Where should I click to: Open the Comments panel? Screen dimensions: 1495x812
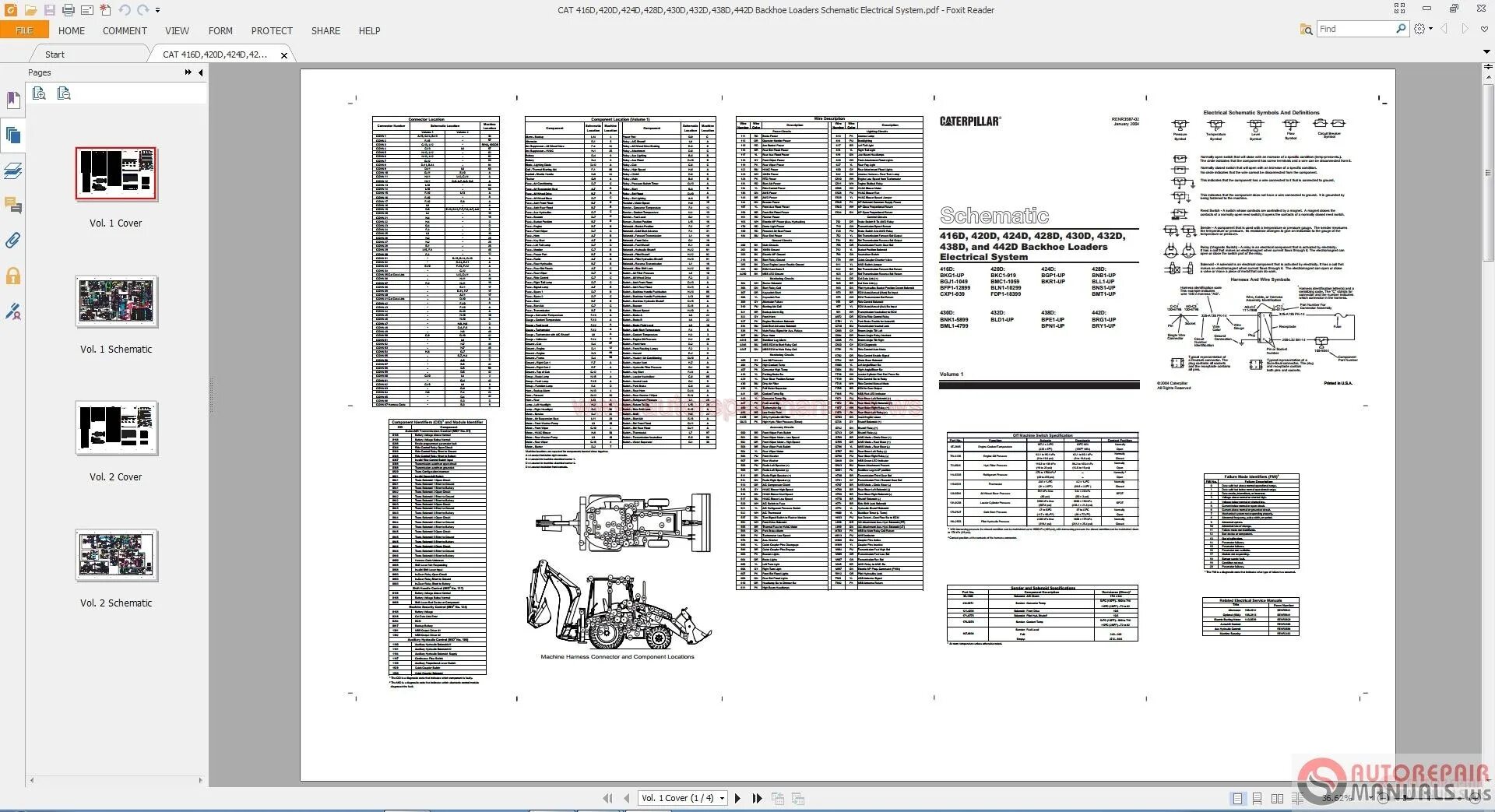point(12,206)
